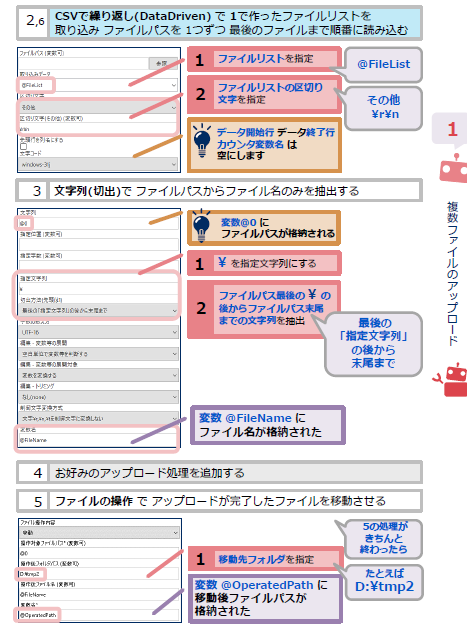
Task: Click the 参照 browse button
Action: 162,63
